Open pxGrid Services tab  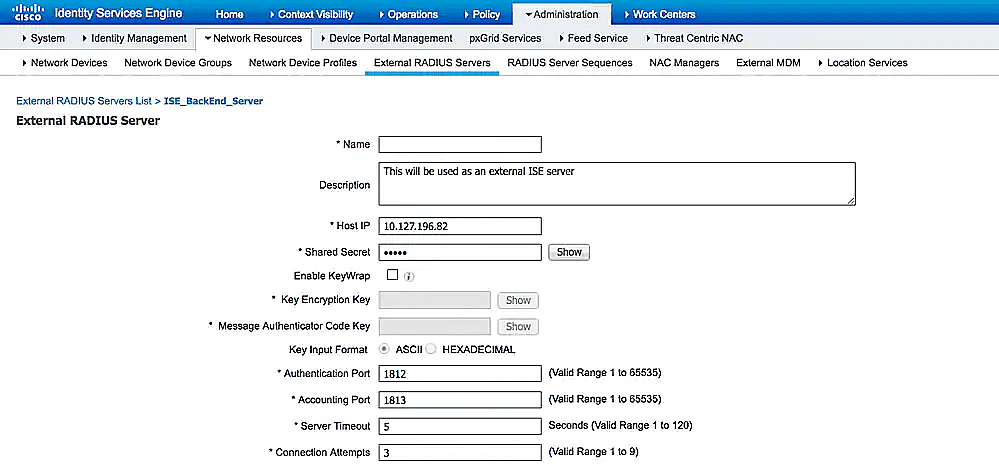tap(505, 38)
